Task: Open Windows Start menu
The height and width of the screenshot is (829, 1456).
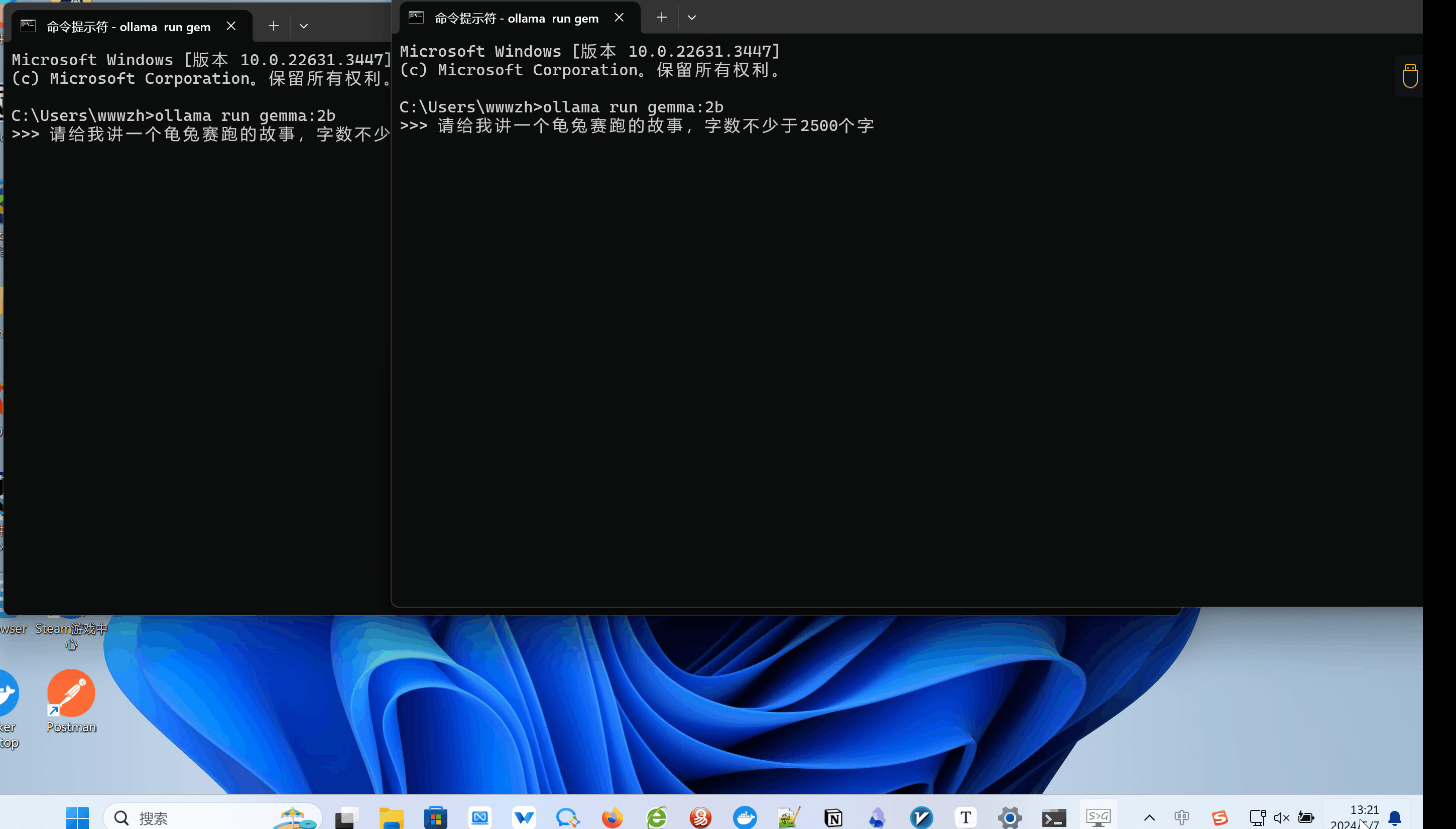Action: pos(77,817)
